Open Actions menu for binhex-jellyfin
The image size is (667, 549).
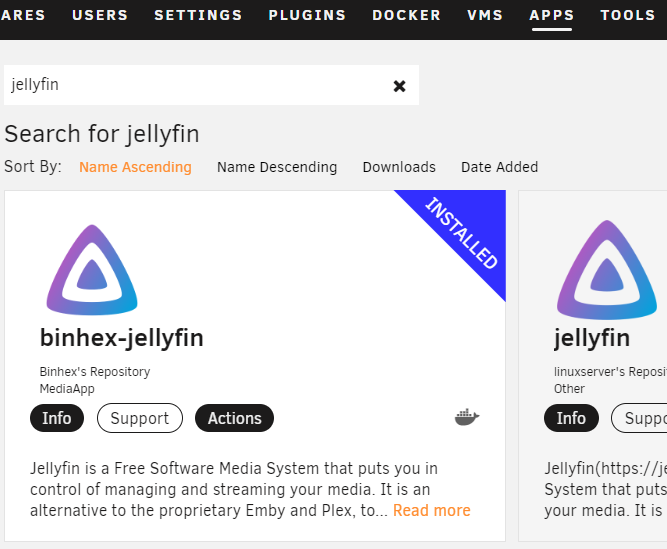(x=234, y=418)
